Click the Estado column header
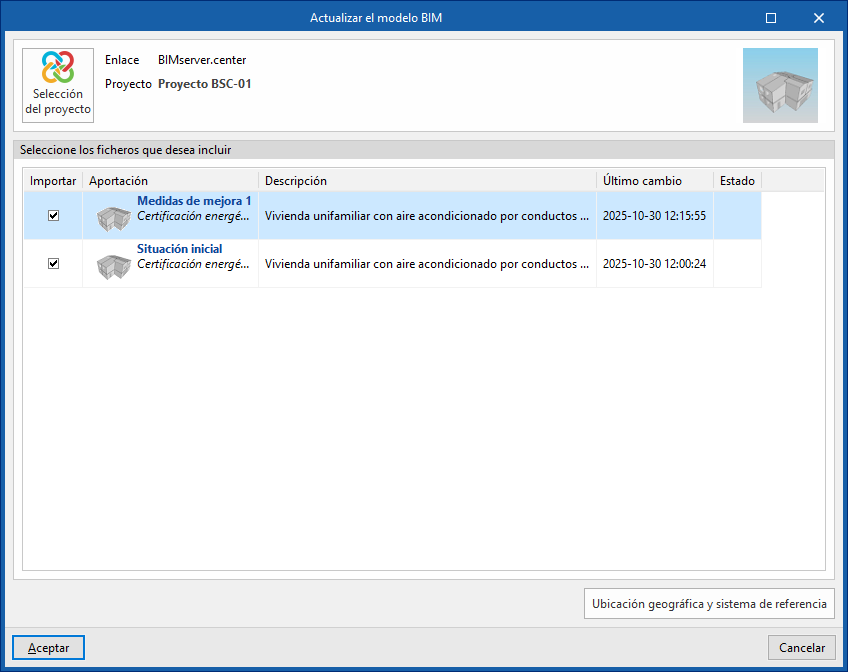The height and width of the screenshot is (672, 848). pyautogui.click(x=738, y=181)
